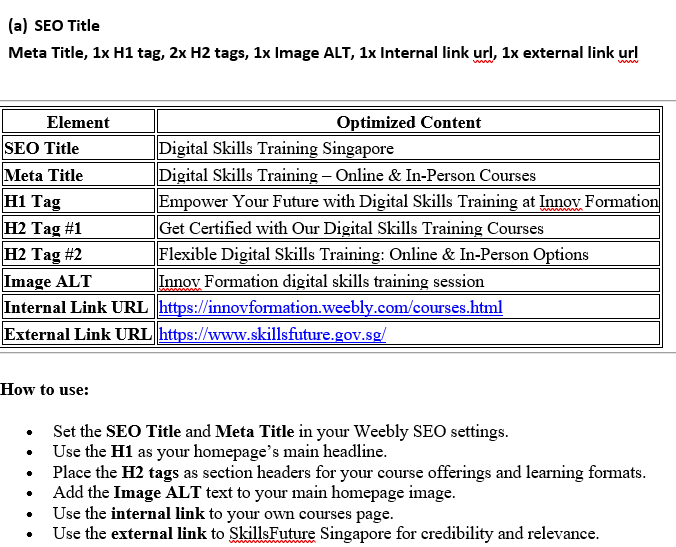This screenshot has height=547, width=676.
Task: Select the "H1 Tag" row label cell
Action: click(x=33, y=201)
